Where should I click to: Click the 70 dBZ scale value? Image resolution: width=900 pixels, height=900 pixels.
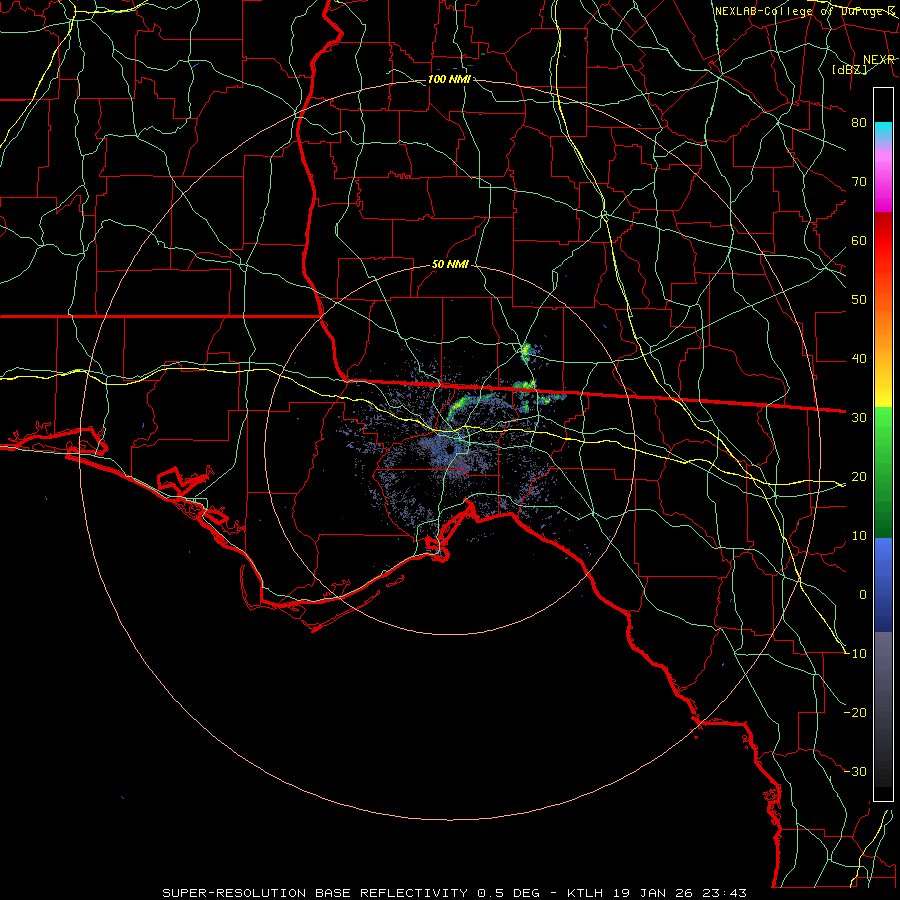tap(859, 181)
